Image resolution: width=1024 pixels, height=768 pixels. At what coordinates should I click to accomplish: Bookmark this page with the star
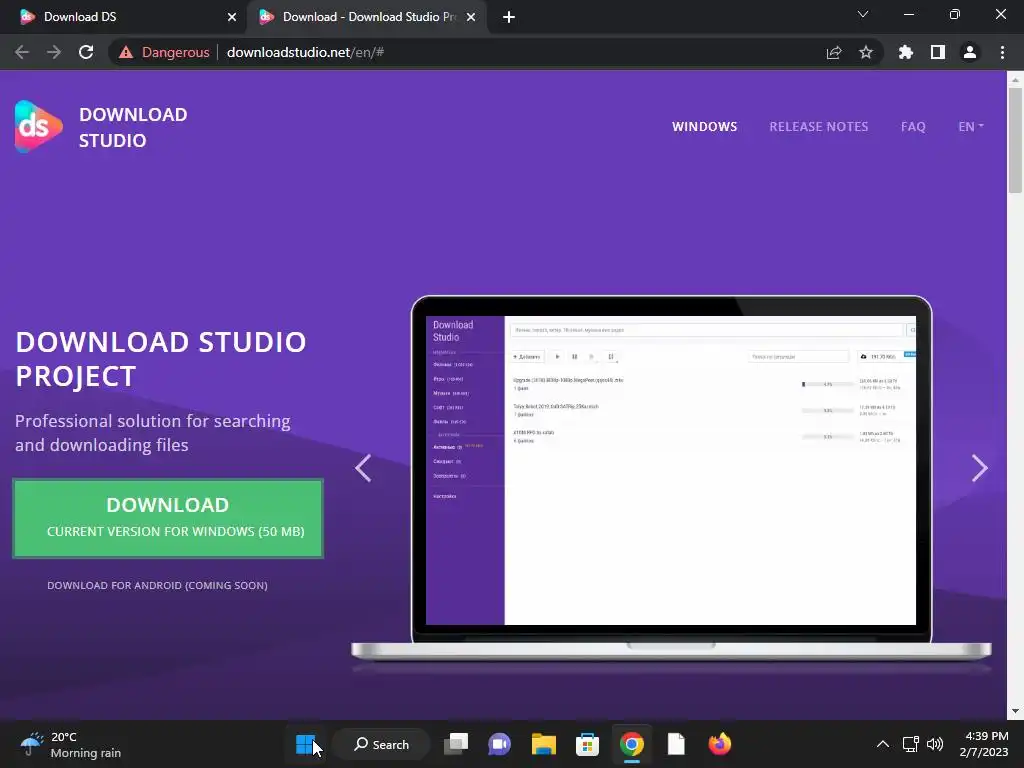click(866, 52)
